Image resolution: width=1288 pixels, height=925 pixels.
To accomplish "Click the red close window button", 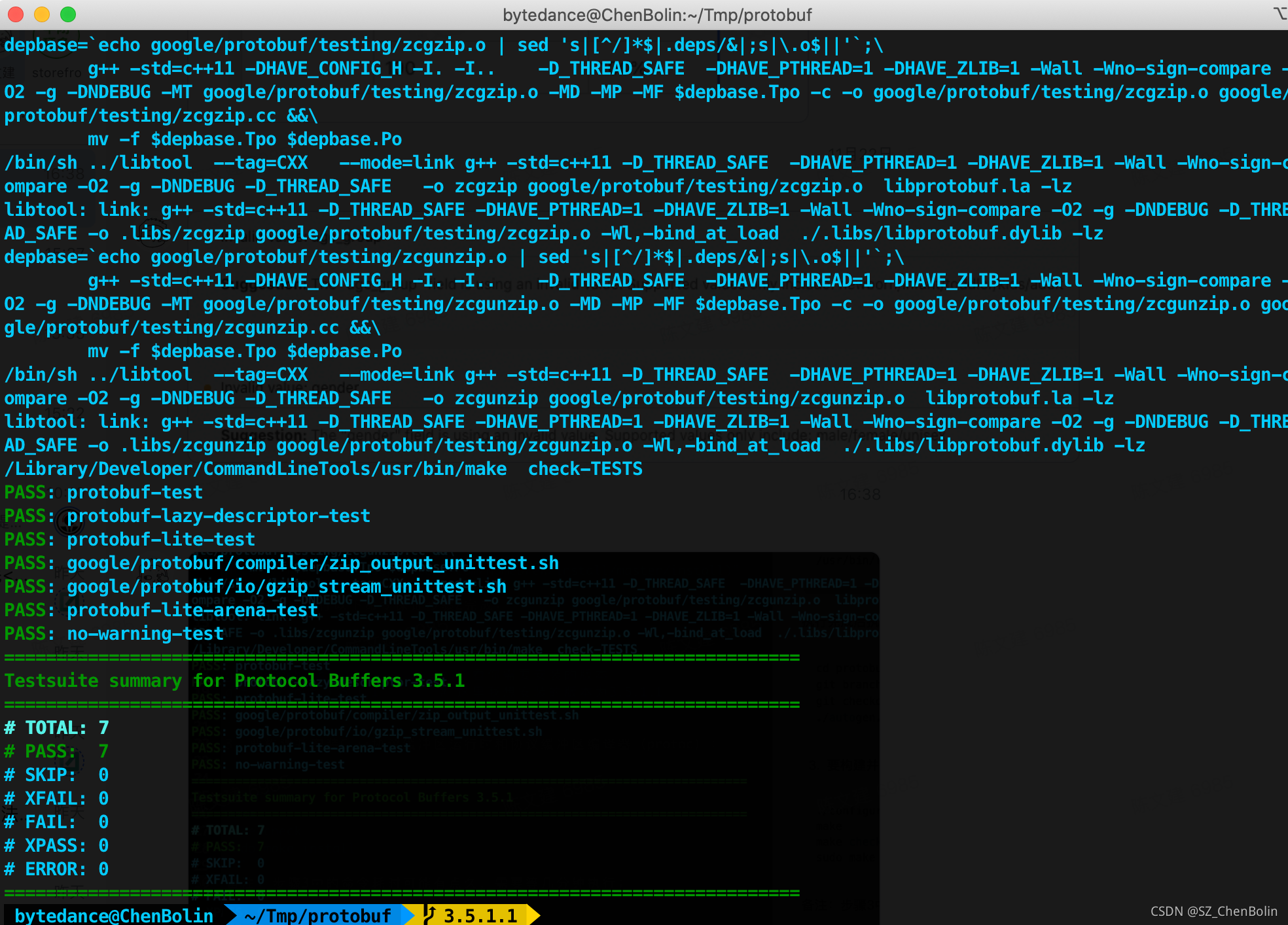I will point(16,14).
